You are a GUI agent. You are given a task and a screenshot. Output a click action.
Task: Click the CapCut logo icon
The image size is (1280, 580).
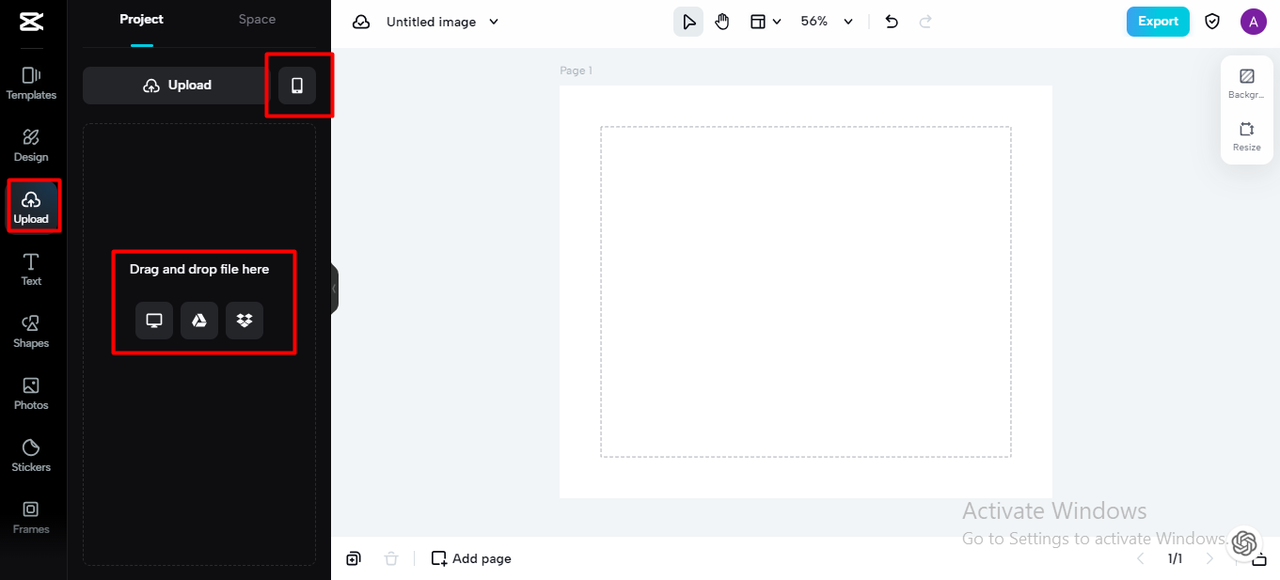(31, 21)
